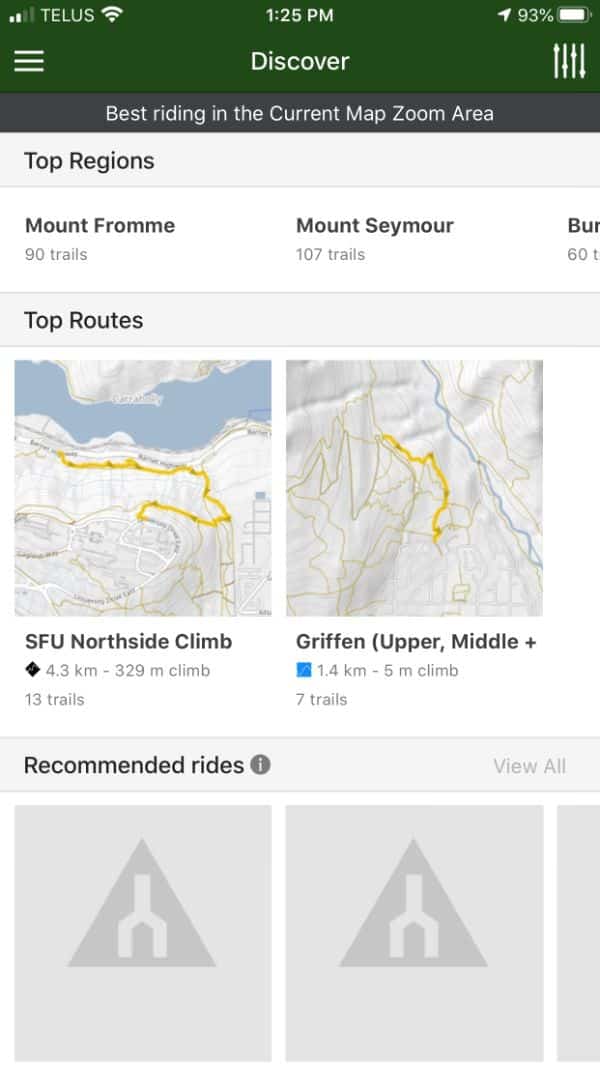This screenshot has width=600, height=1067.
Task: View All recommended rides
Action: (x=530, y=766)
